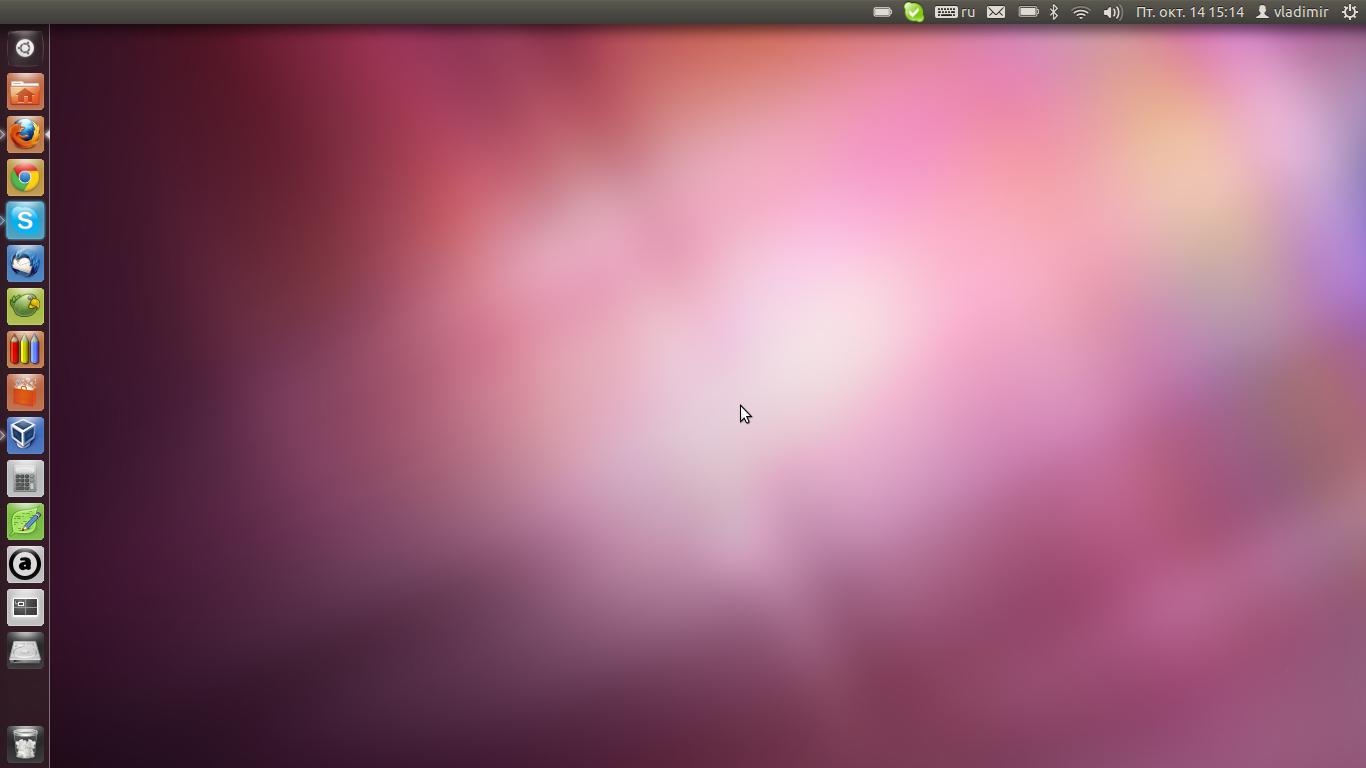Open the Dash home button
Screen dimensions: 1366x768
(25, 48)
